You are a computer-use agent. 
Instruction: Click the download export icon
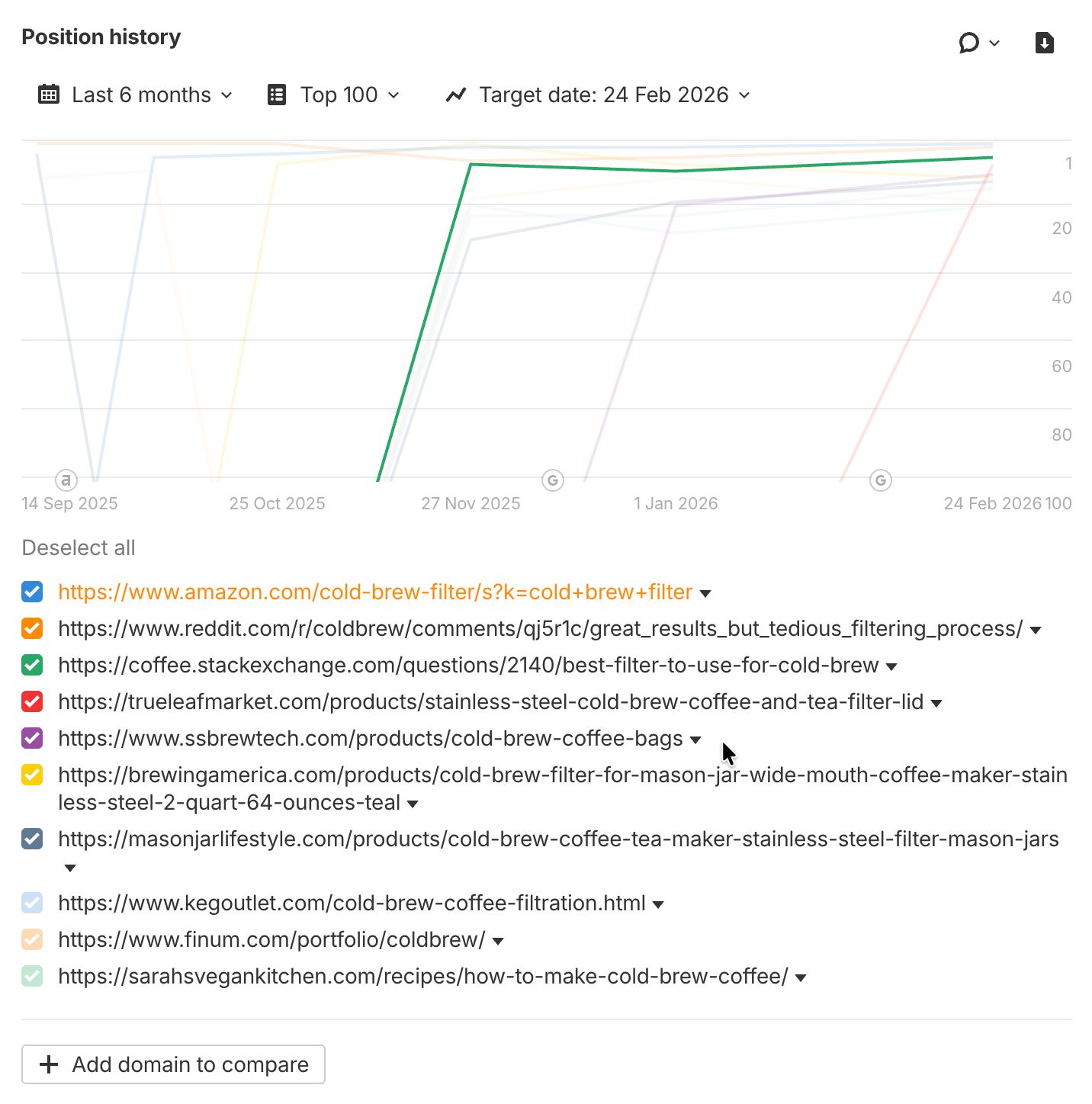[x=1044, y=43]
